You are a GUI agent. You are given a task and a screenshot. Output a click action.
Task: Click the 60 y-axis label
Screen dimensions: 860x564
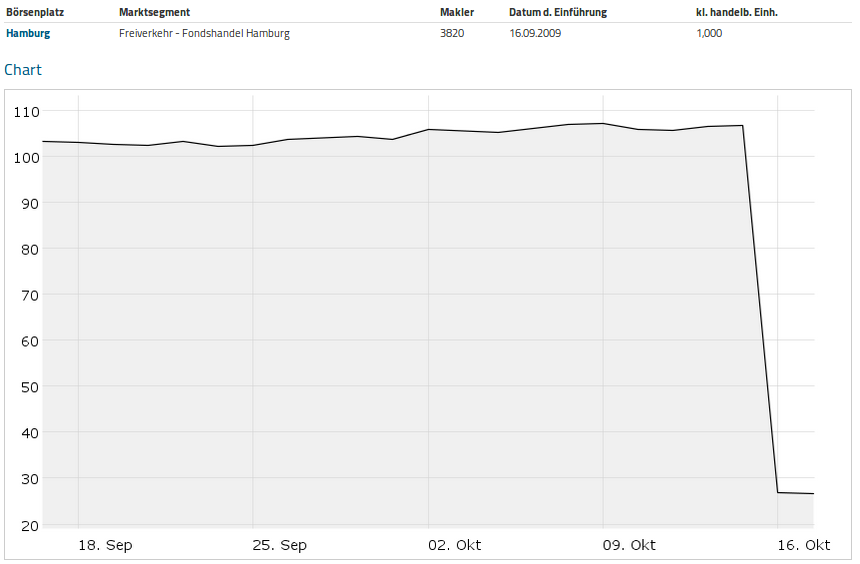point(30,341)
